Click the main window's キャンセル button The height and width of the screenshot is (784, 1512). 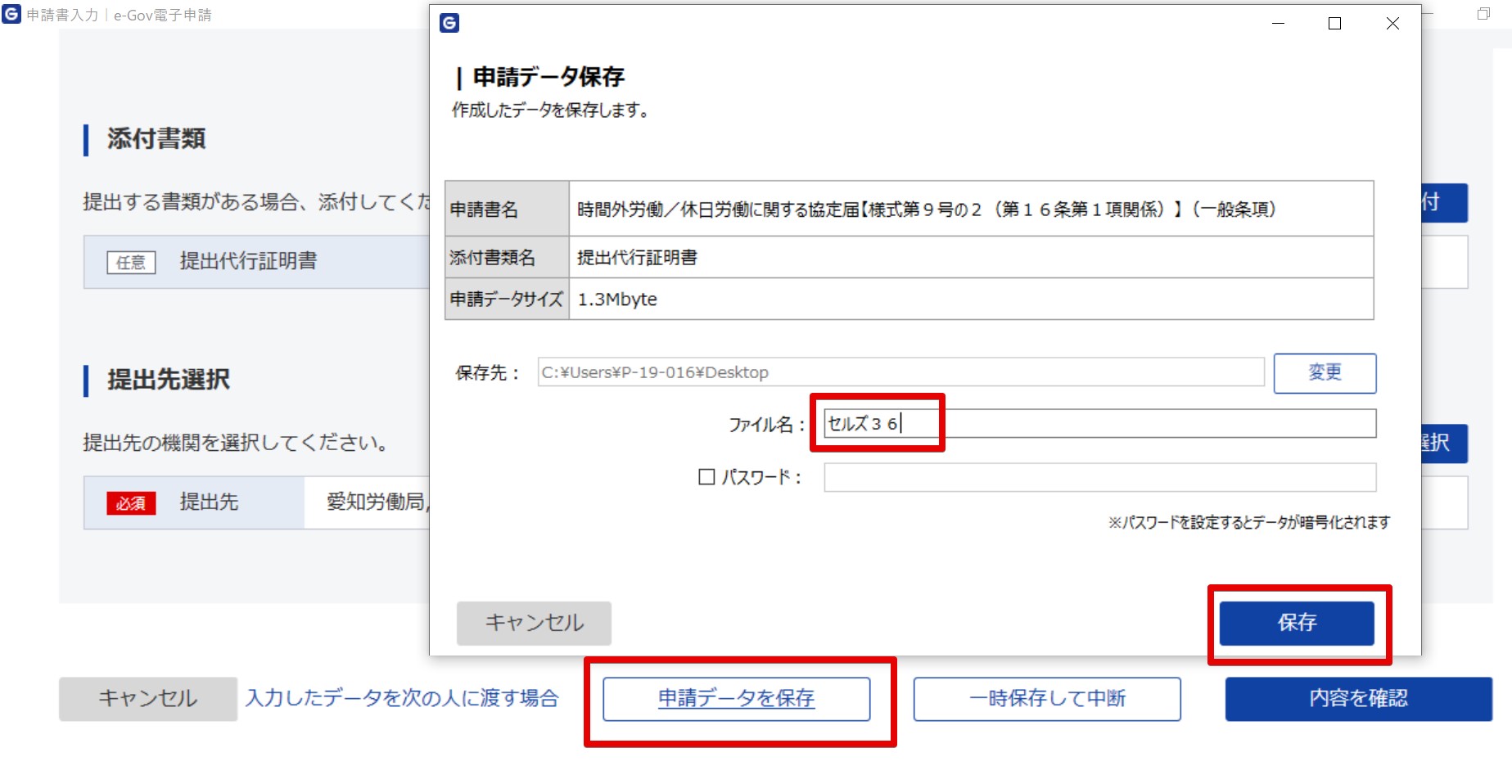148,699
